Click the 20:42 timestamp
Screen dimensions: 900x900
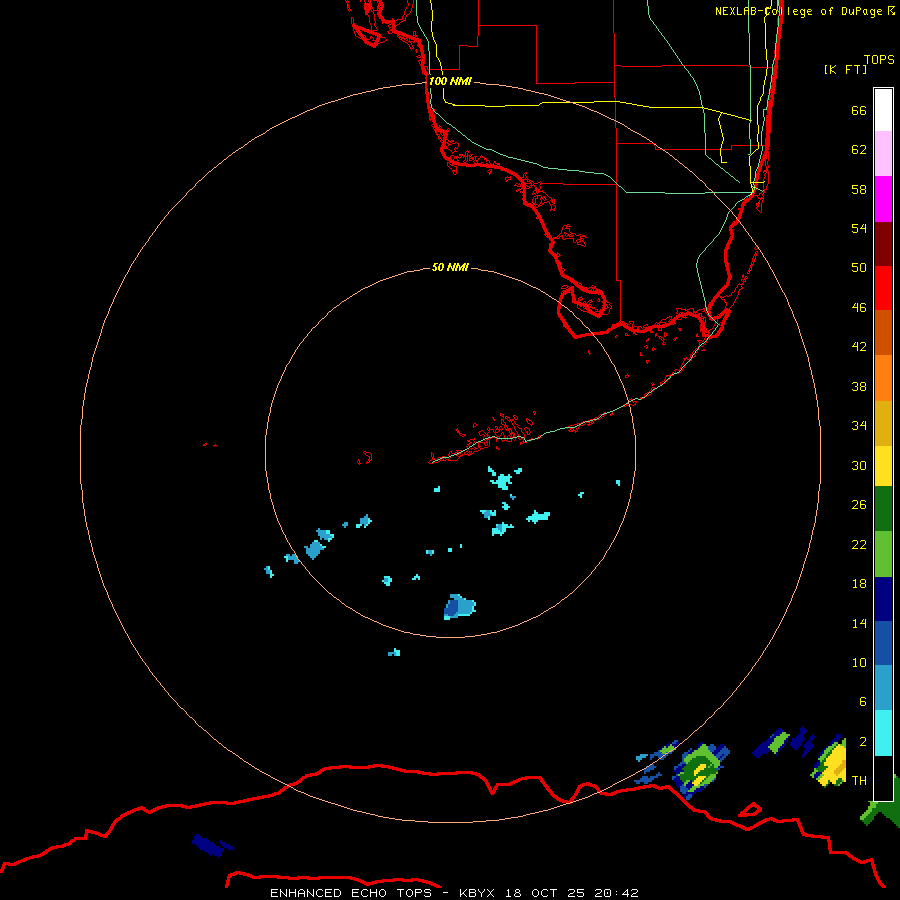pyautogui.click(x=617, y=893)
